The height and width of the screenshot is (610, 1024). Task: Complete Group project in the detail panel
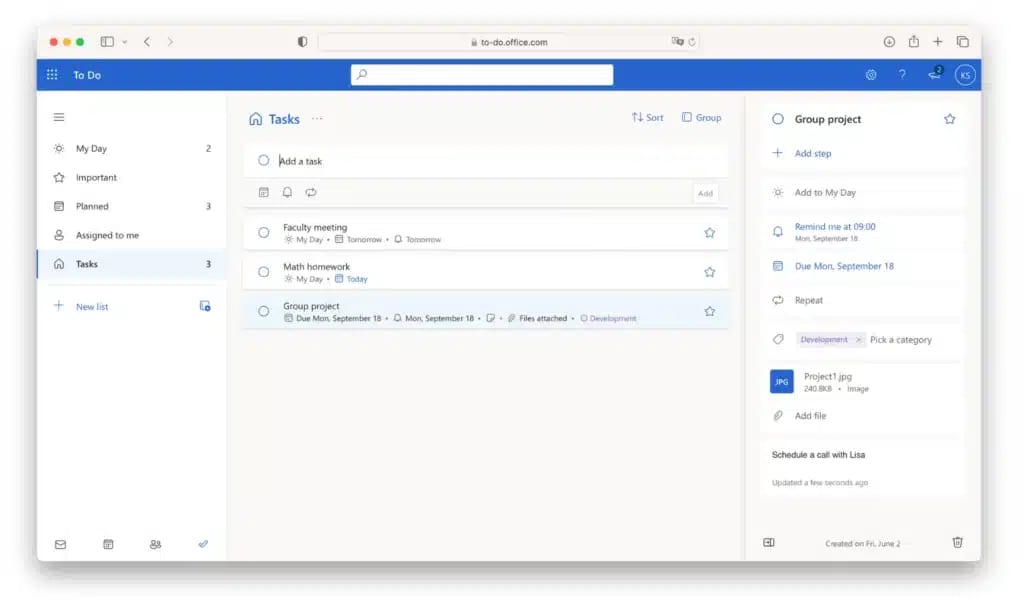pyautogui.click(x=777, y=119)
